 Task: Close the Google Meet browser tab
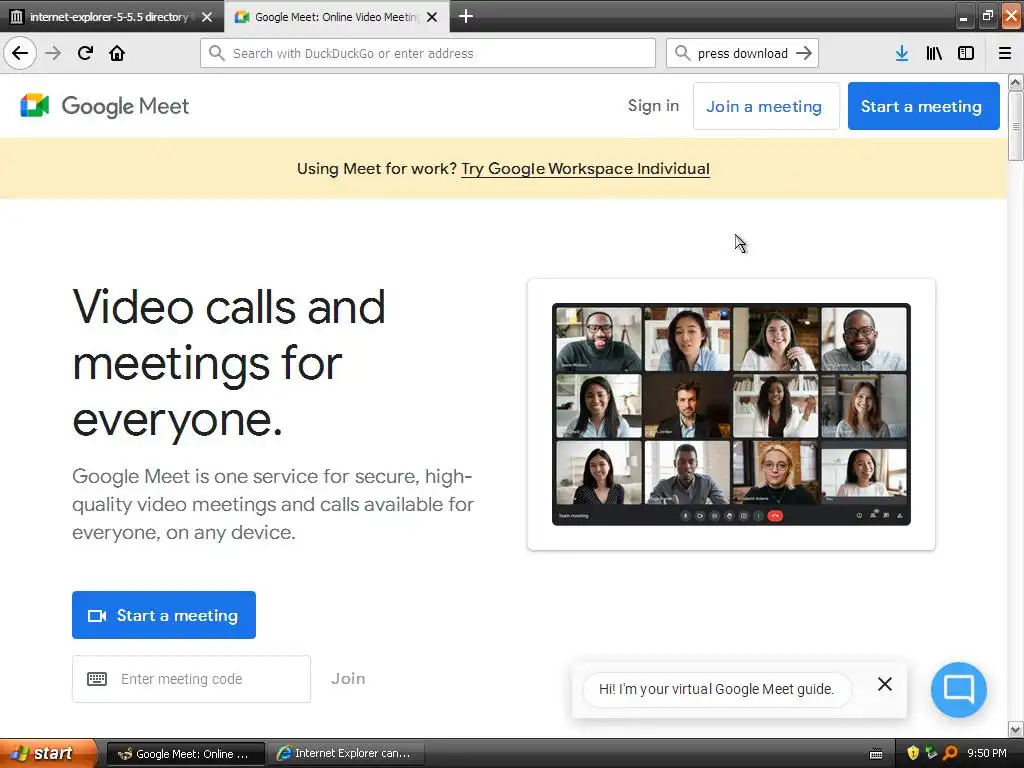(x=432, y=17)
